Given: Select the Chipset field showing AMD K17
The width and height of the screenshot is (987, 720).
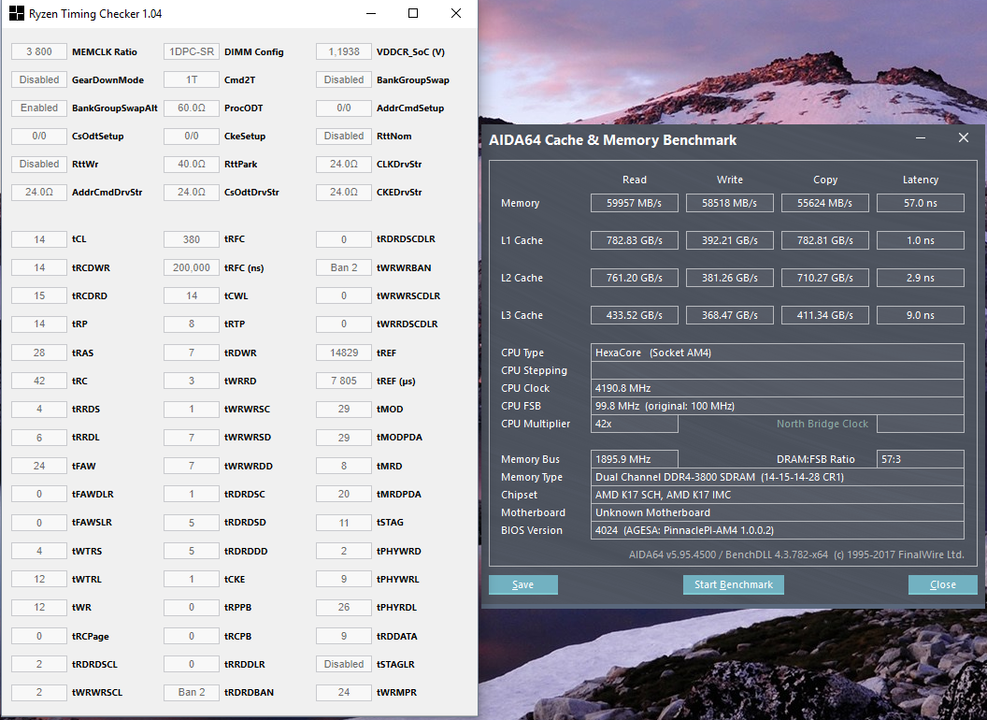Looking at the screenshot, I should [x=777, y=495].
